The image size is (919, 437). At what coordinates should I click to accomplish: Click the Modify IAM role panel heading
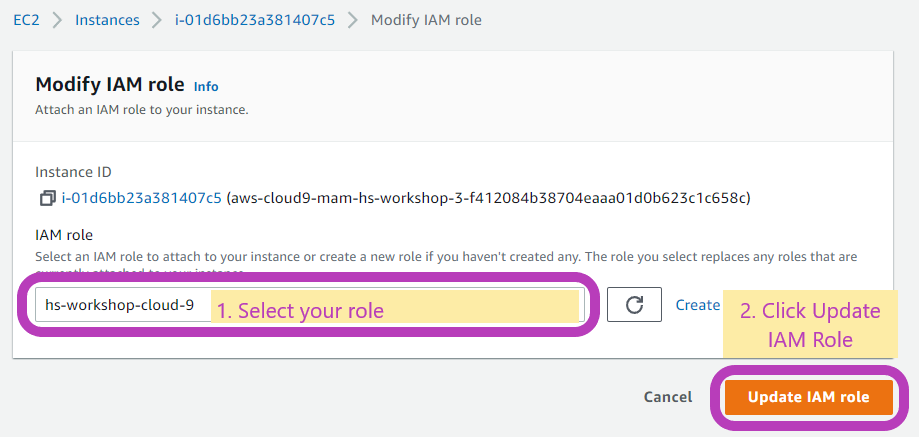[x=110, y=84]
